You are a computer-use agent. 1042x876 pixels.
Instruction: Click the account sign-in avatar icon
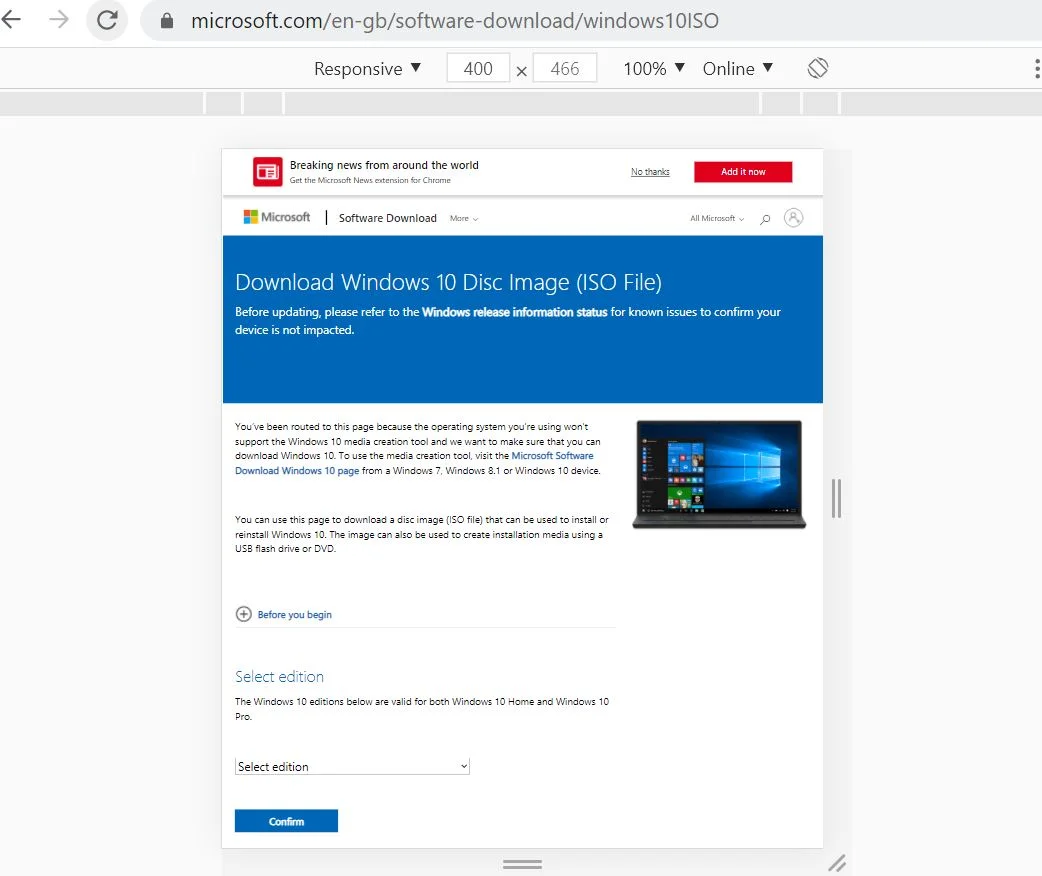(x=794, y=217)
